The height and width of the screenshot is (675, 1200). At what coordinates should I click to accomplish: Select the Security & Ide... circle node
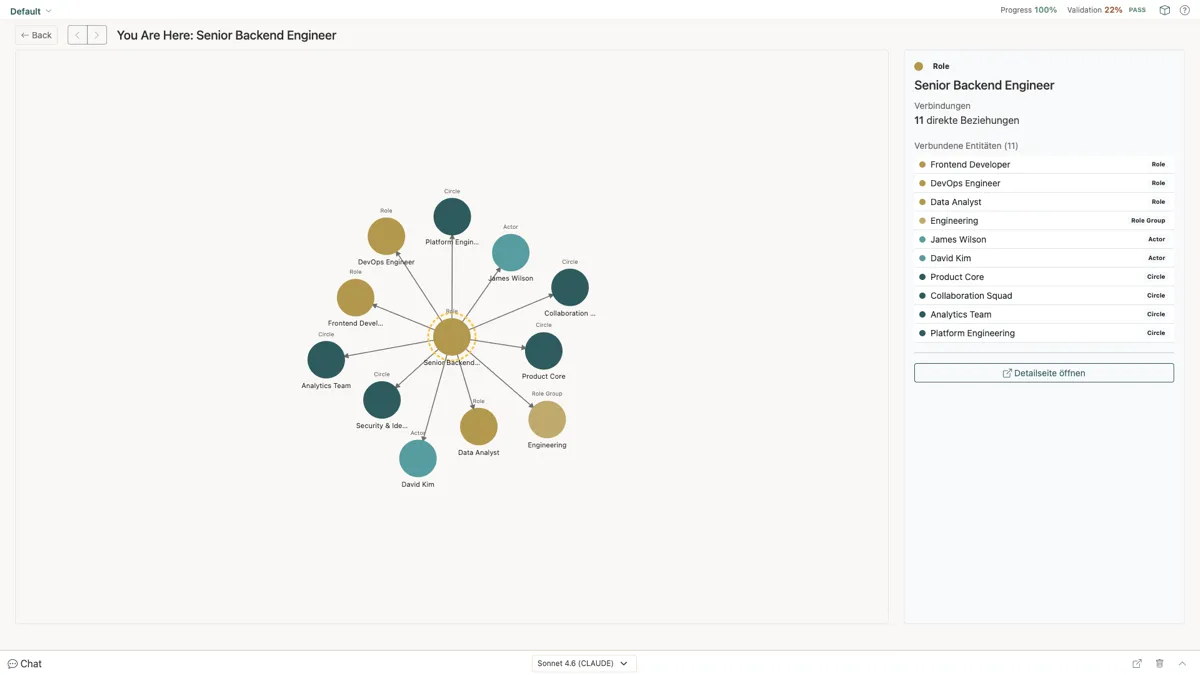coord(382,400)
